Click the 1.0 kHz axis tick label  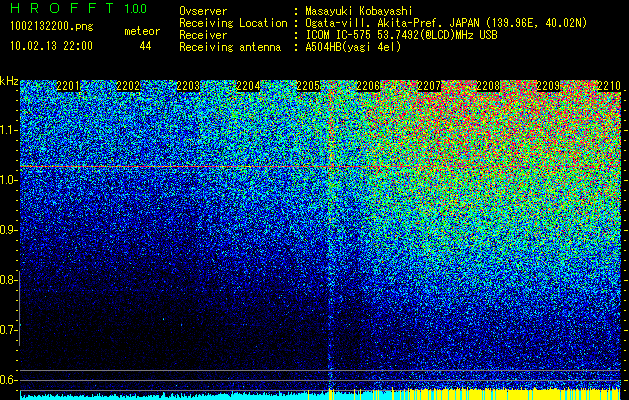coord(8,180)
